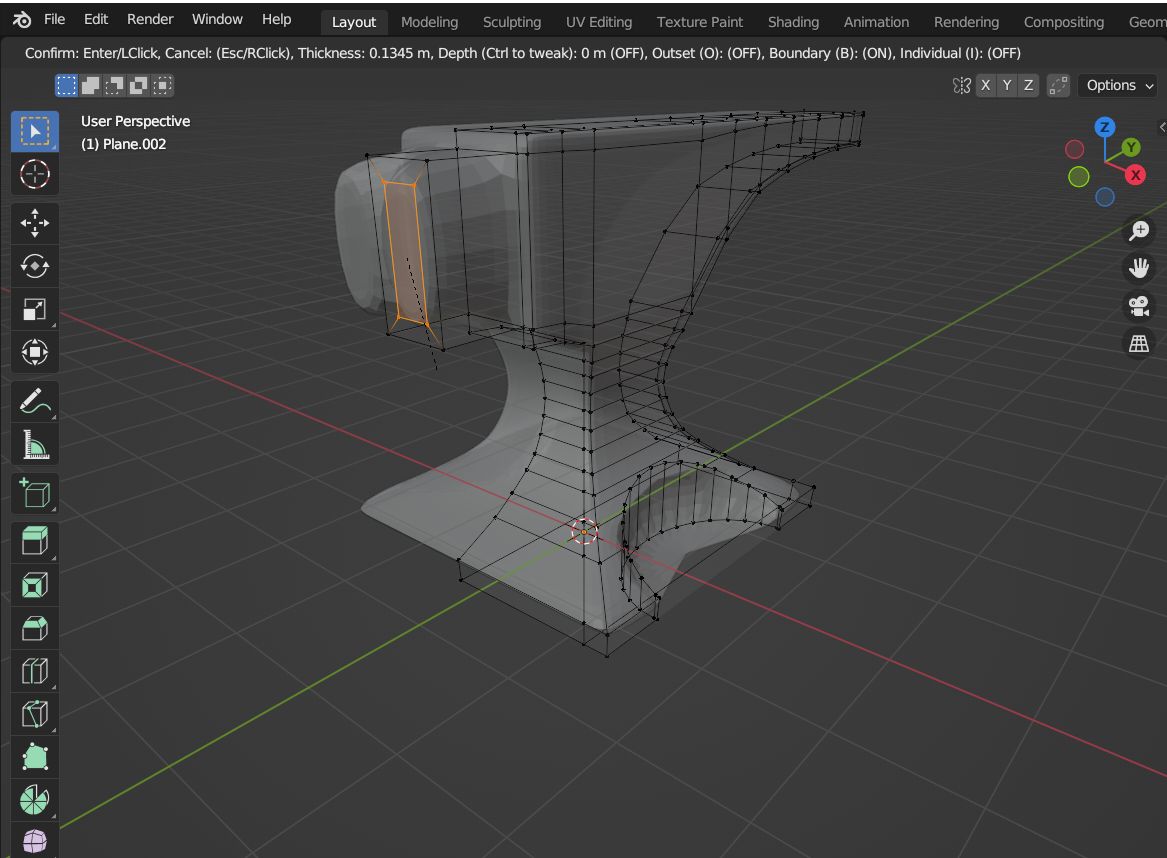The image size is (1167, 858).
Task: Click the 'User Perspective' viewport label
Action: 135,121
